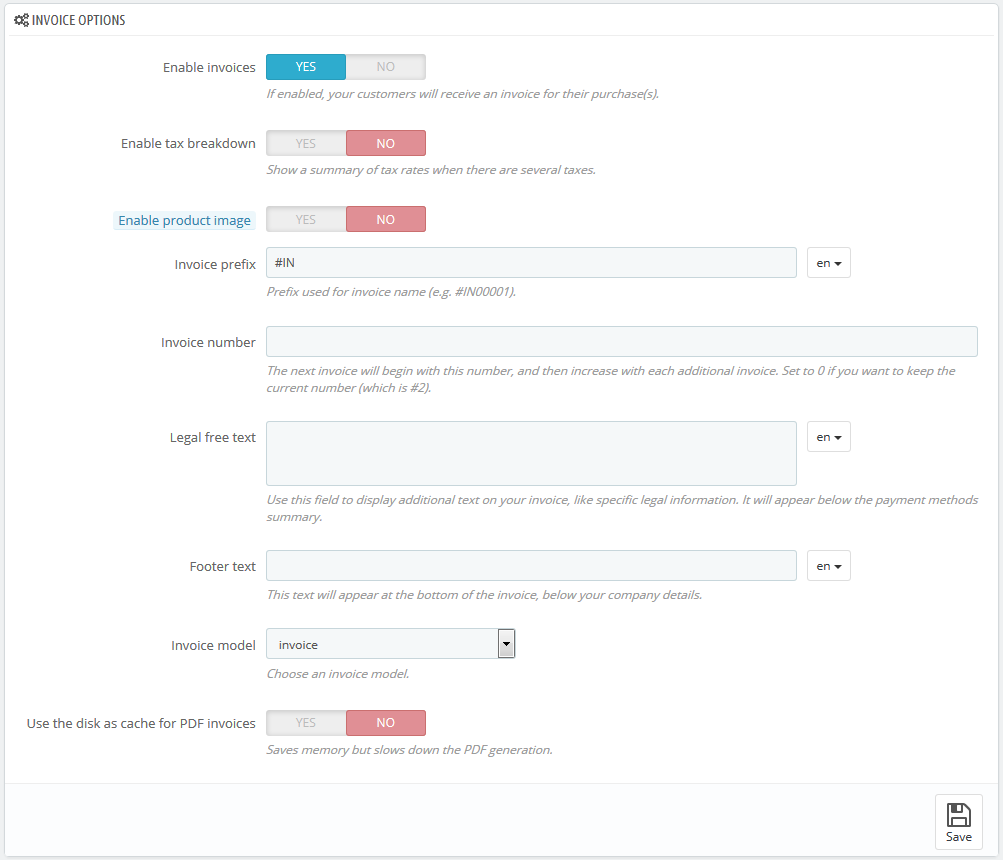This screenshot has height=860, width=1003.
Task: Set Enable invoices to YES
Action: click(x=306, y=67)
